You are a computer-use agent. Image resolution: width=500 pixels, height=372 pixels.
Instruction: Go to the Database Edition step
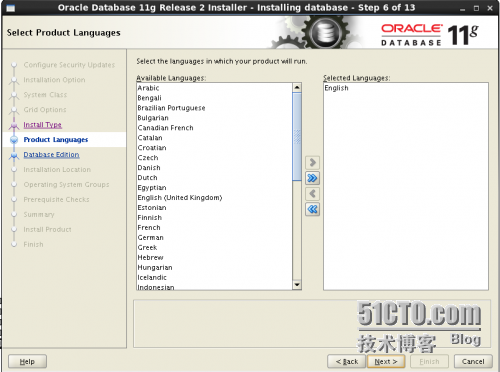pos(51,155)
